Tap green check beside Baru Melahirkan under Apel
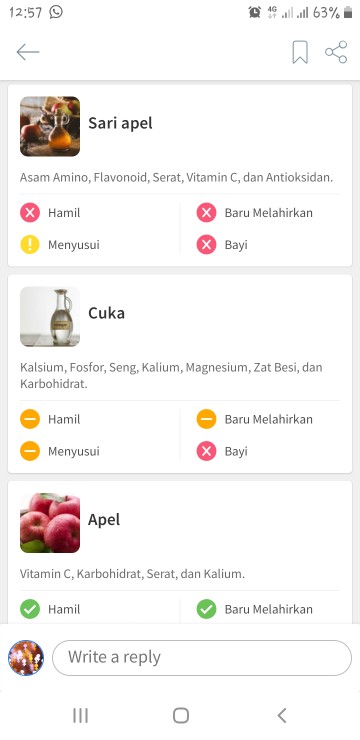360x740 pixels. pos(206,609)
